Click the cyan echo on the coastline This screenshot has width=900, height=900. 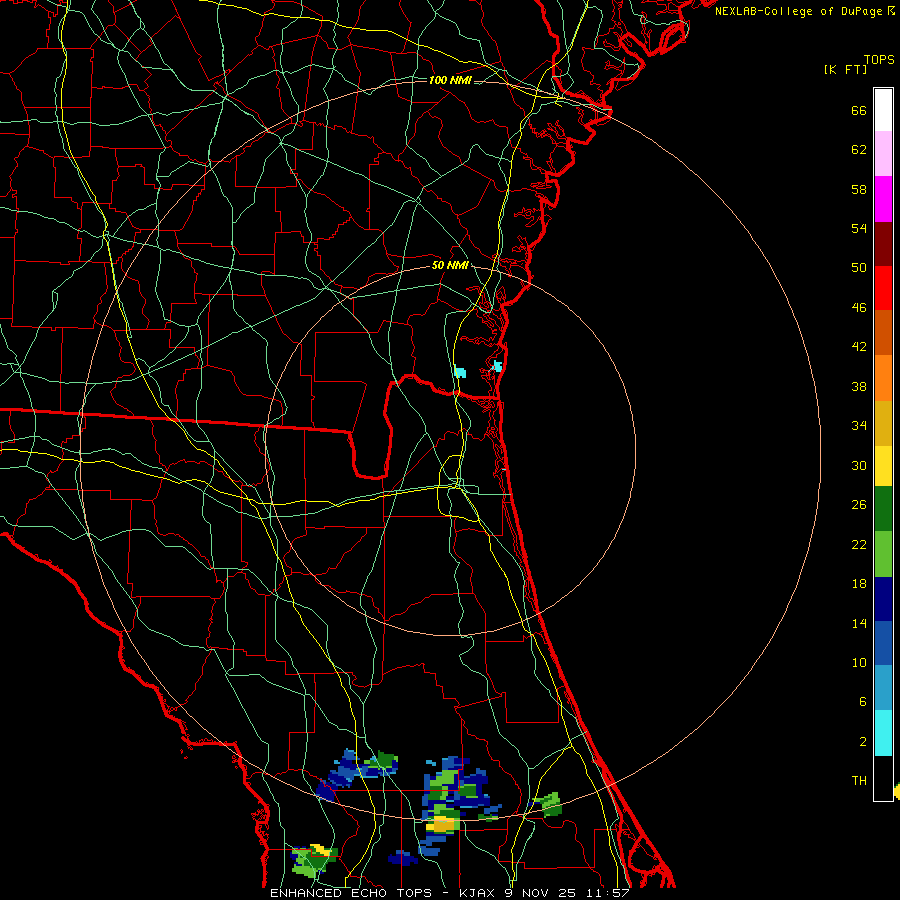(498, 366)
